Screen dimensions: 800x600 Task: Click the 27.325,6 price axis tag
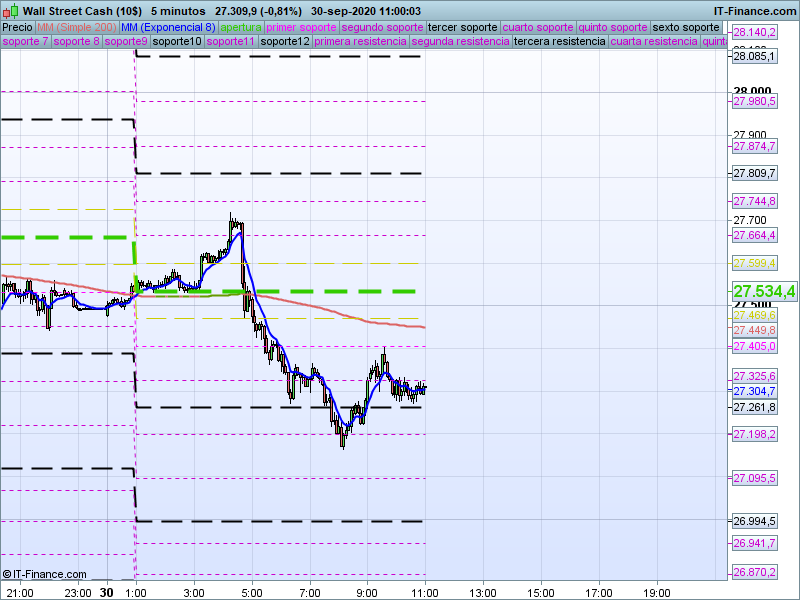(x=755, y=376)
